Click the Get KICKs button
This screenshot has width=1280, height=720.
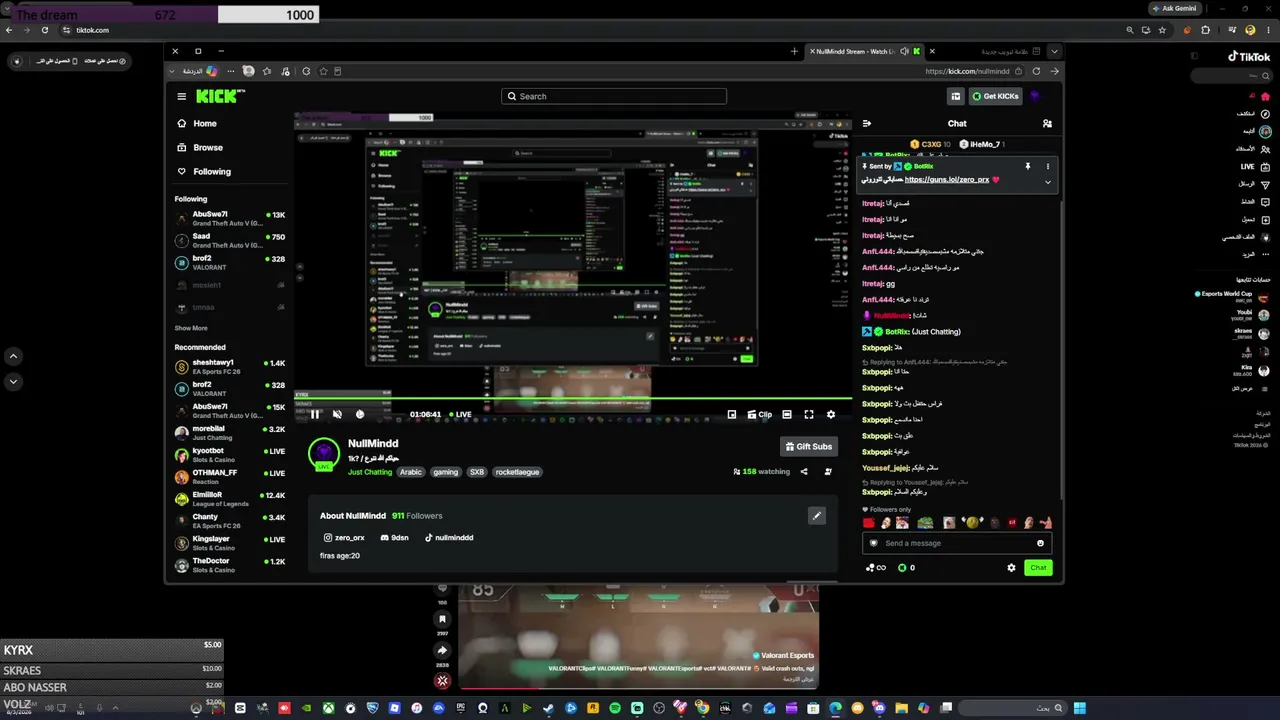996,96
